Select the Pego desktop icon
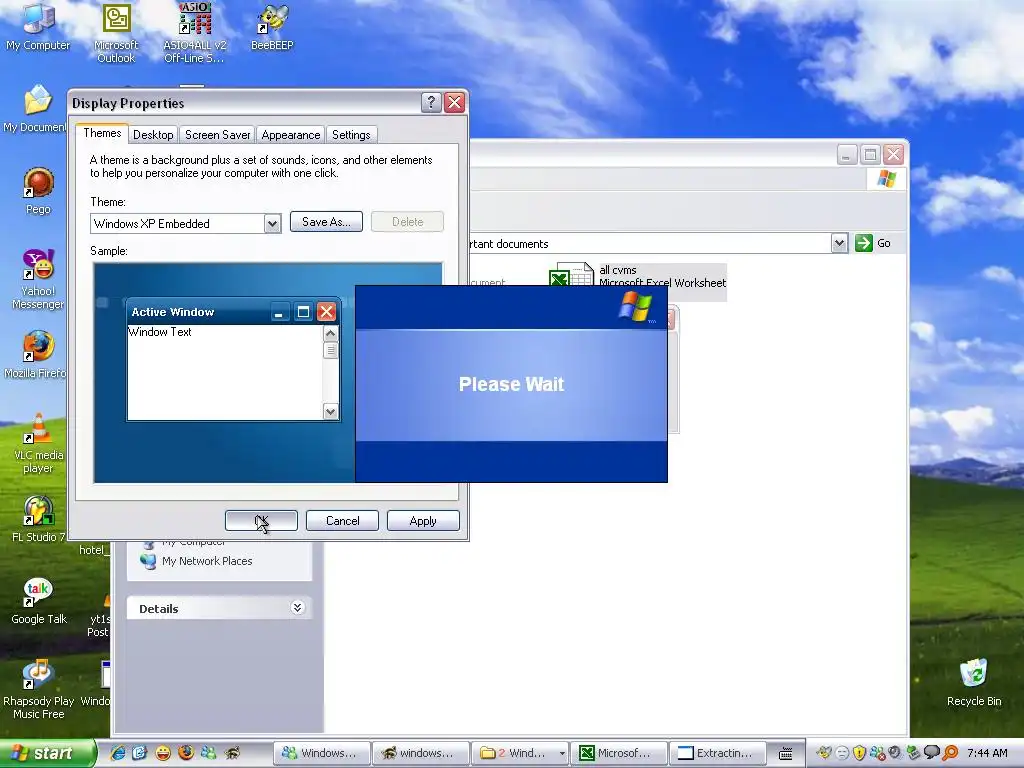The image size is (1024, 768). click(38, 190)
